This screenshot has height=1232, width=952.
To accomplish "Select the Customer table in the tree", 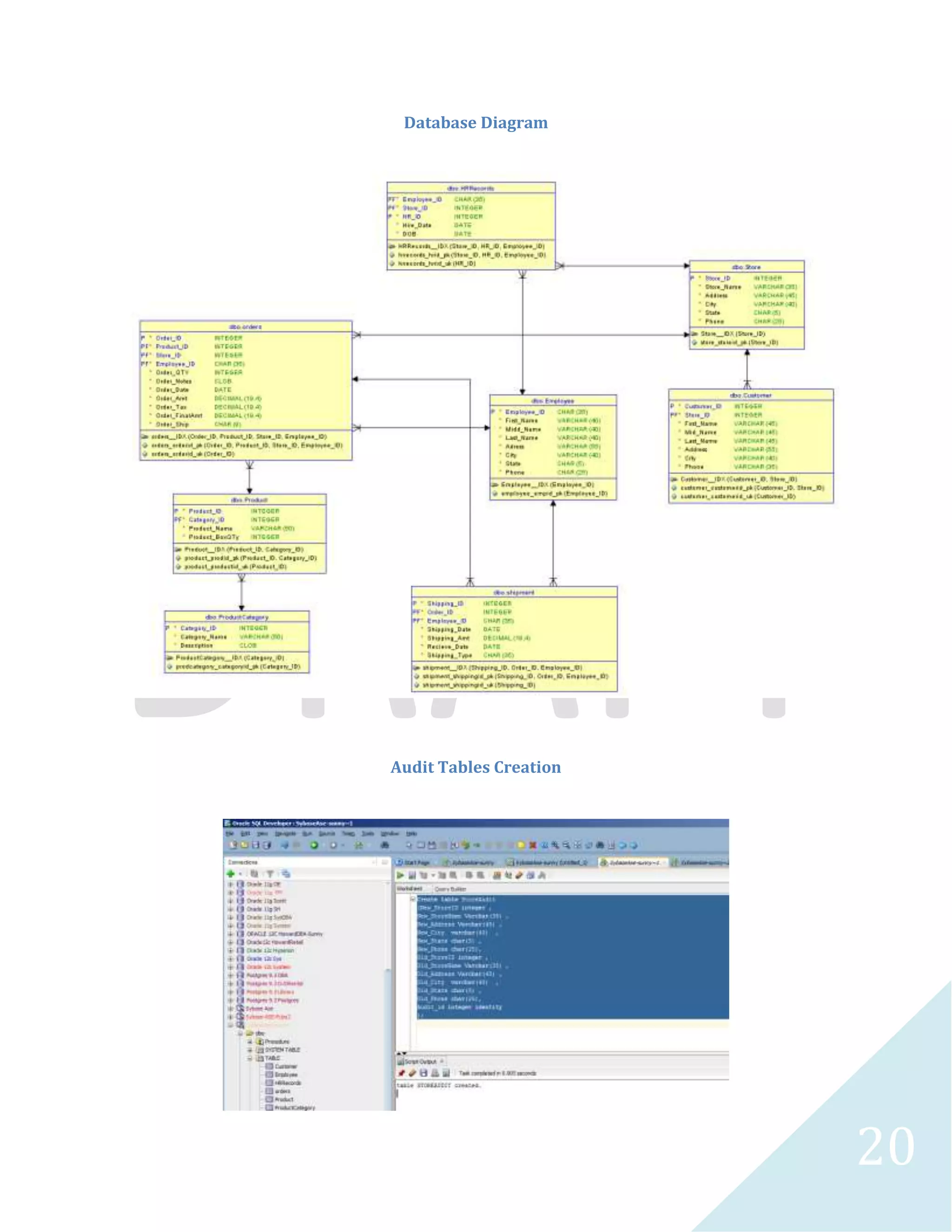I will 285,1066.
